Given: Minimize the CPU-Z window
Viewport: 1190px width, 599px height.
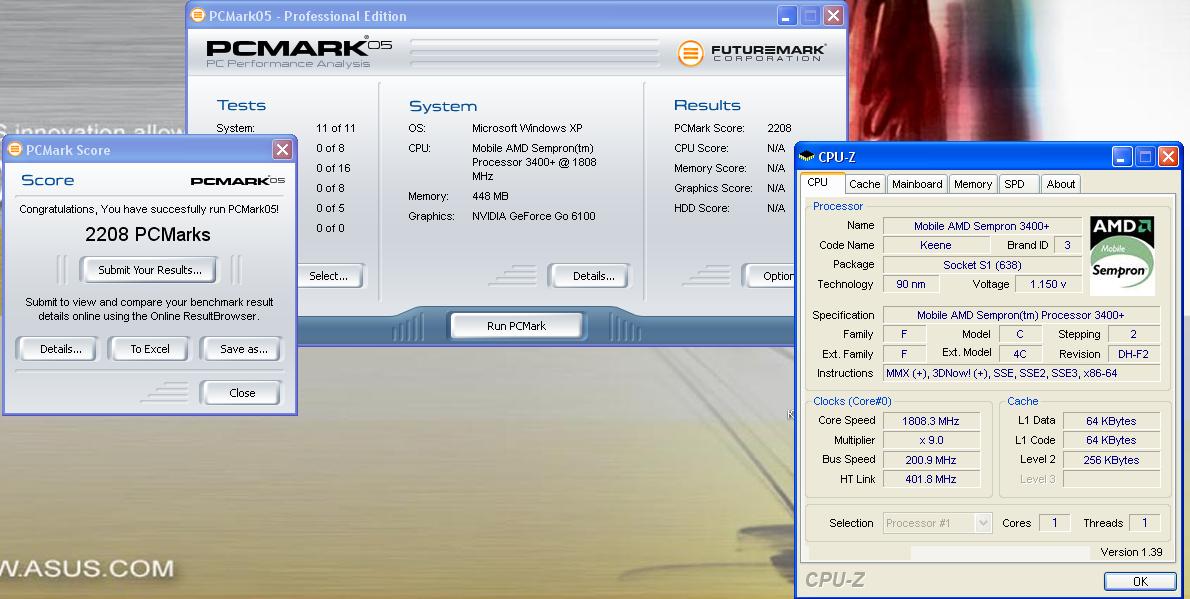Looking at the screenshot, I should (1122, 157).
